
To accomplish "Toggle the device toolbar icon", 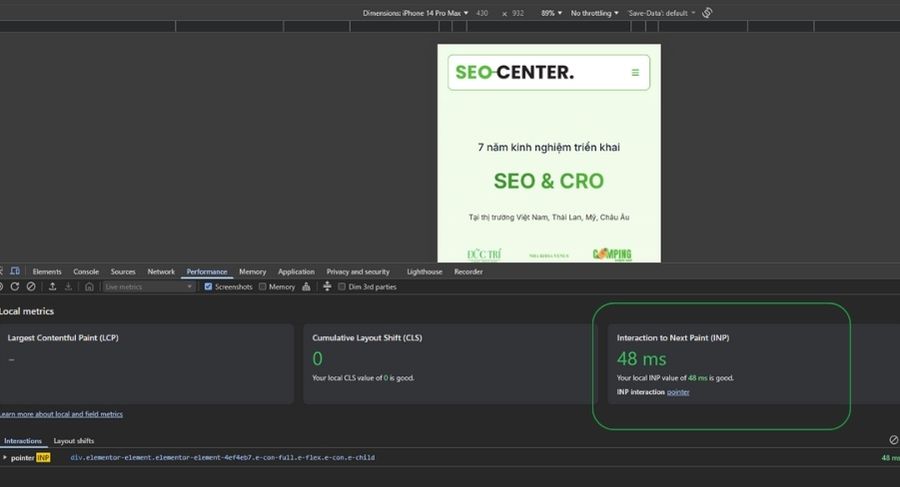I will (15, 271).
